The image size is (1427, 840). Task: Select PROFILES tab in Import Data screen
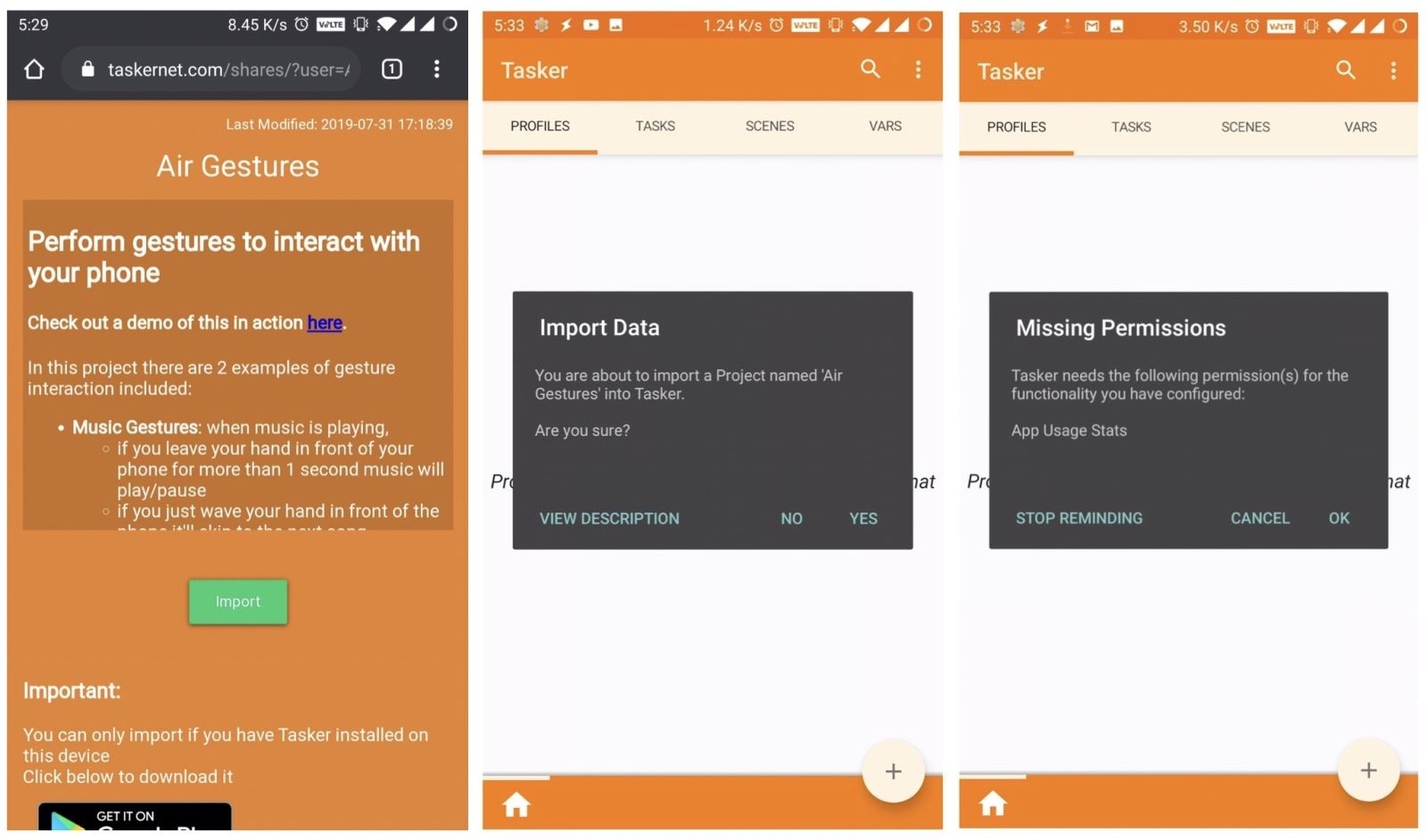tap(540, 127)
